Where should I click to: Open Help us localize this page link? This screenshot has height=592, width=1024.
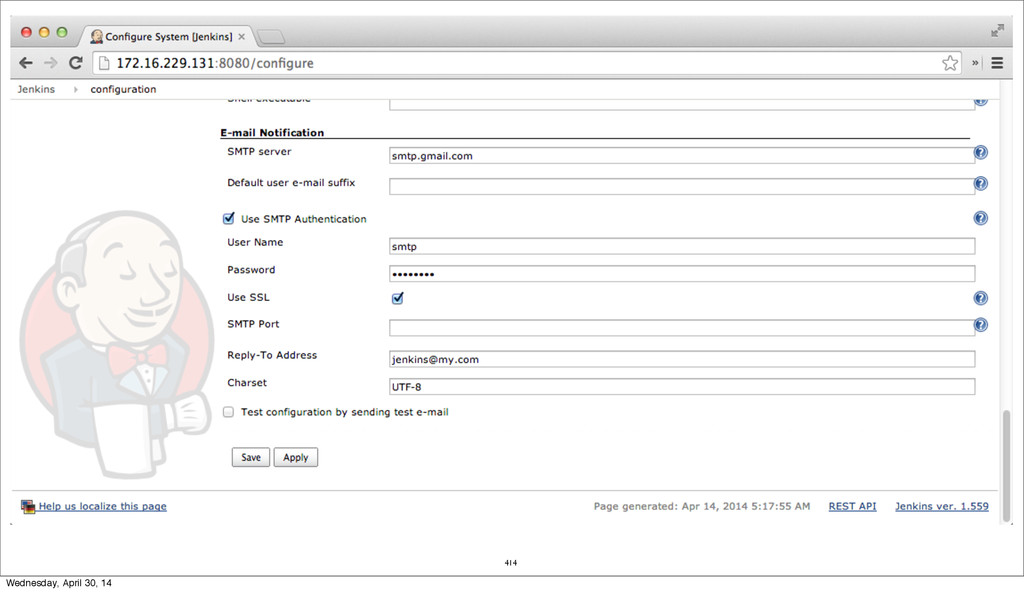[103, 506]
